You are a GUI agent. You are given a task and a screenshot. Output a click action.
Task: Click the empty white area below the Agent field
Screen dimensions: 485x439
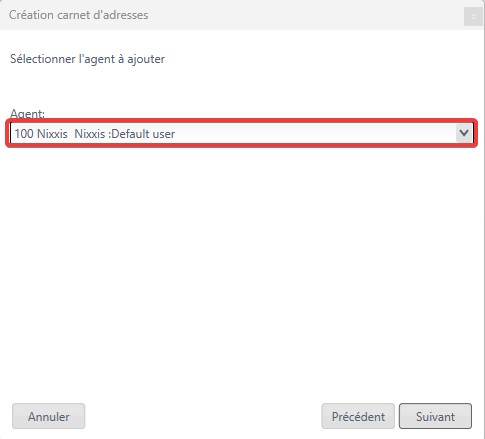tap(242, 267)
